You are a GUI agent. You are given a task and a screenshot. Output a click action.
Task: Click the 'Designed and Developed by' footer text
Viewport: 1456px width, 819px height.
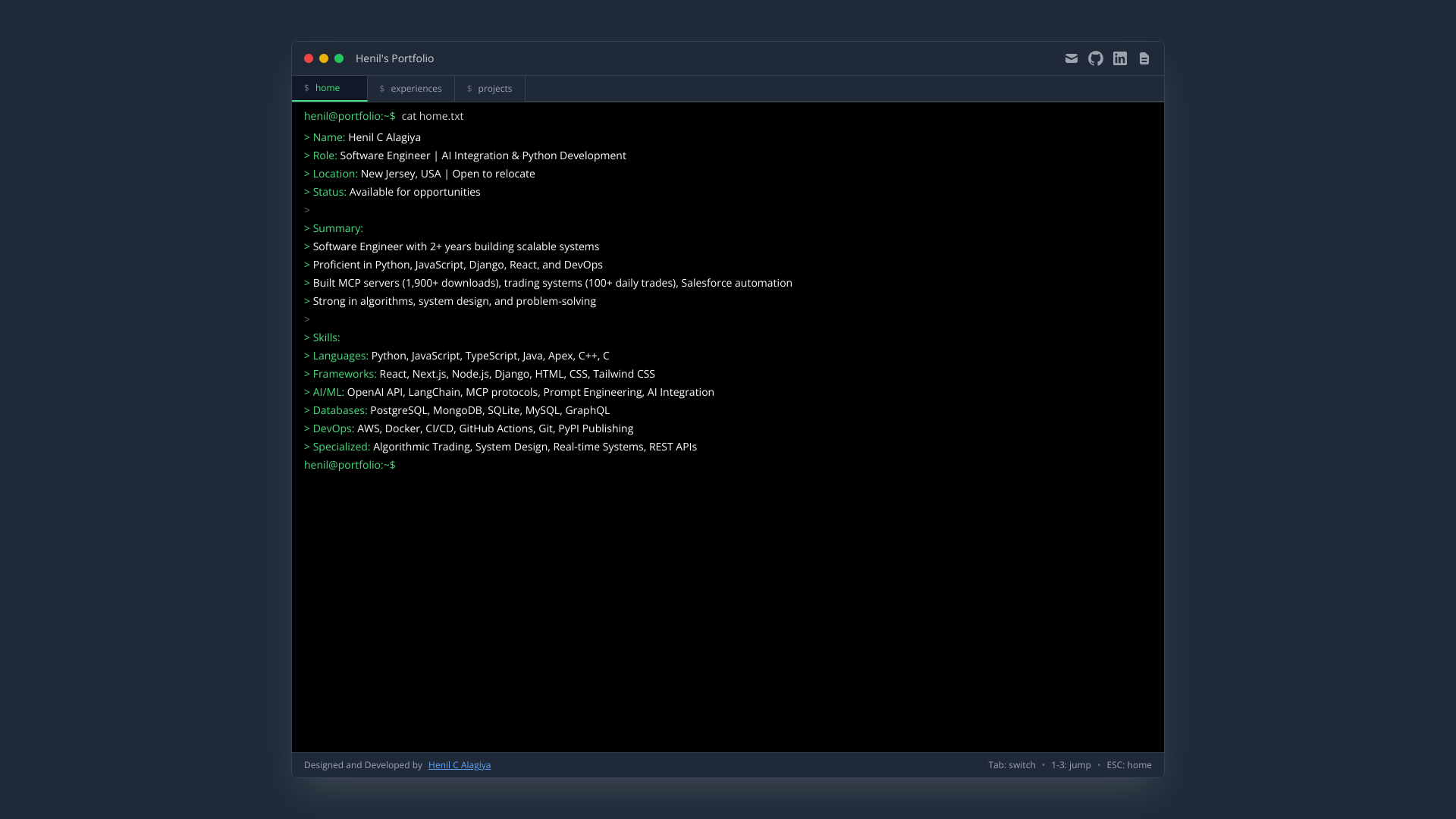pyautogui.click(x=363, y=765)
